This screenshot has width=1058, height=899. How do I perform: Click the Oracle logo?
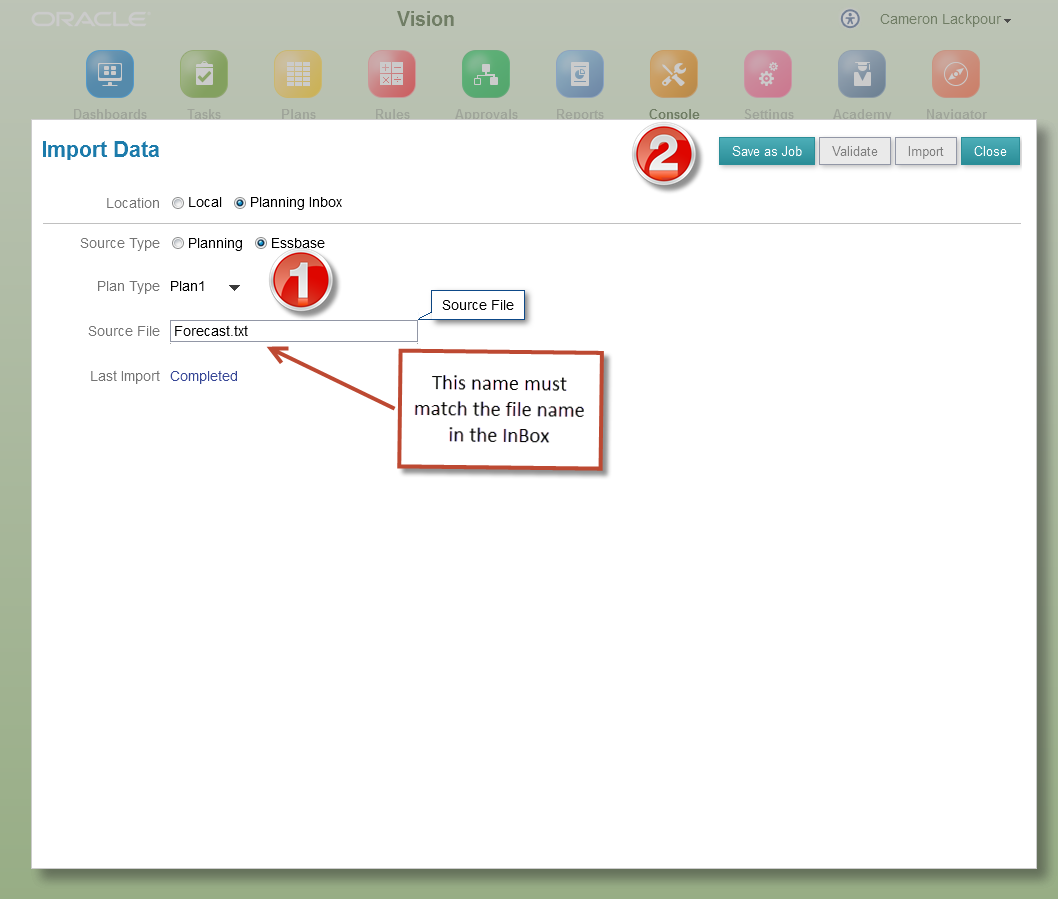pos(91,19)
